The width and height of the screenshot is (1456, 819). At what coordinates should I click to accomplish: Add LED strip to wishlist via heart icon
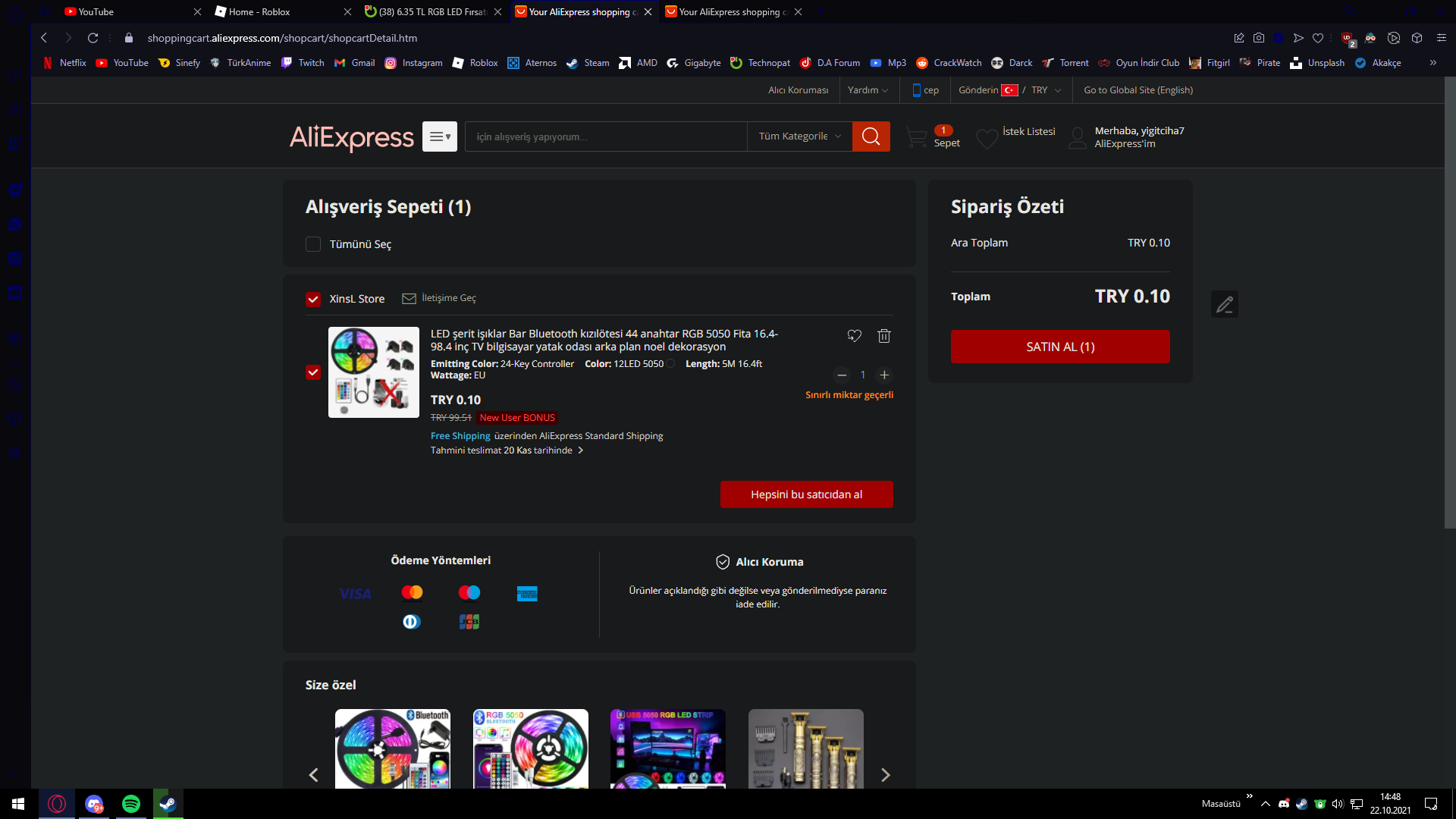(x=854, y=336)
